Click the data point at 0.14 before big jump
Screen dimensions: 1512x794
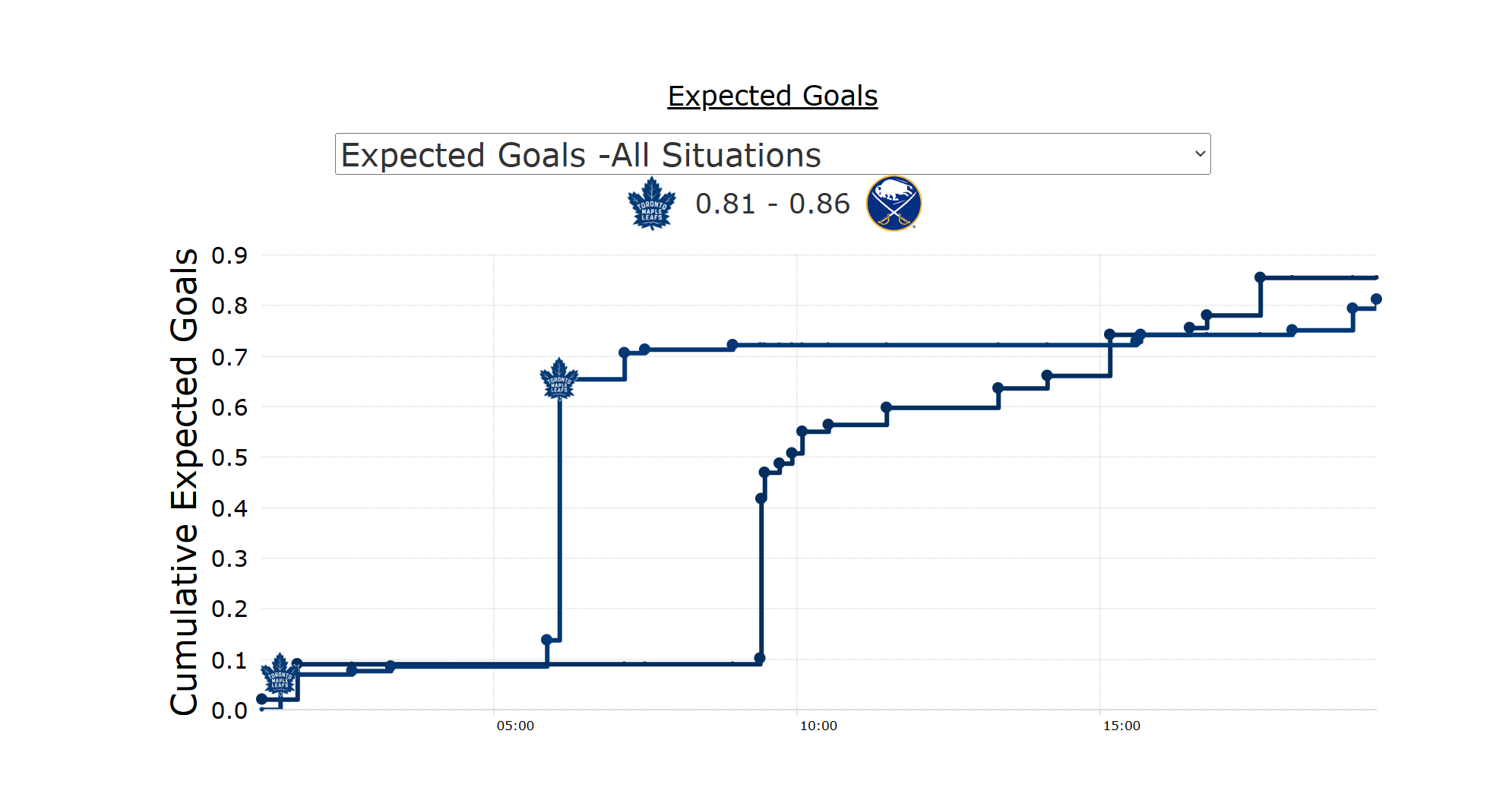pyautogui.click(x=547, y=640)
